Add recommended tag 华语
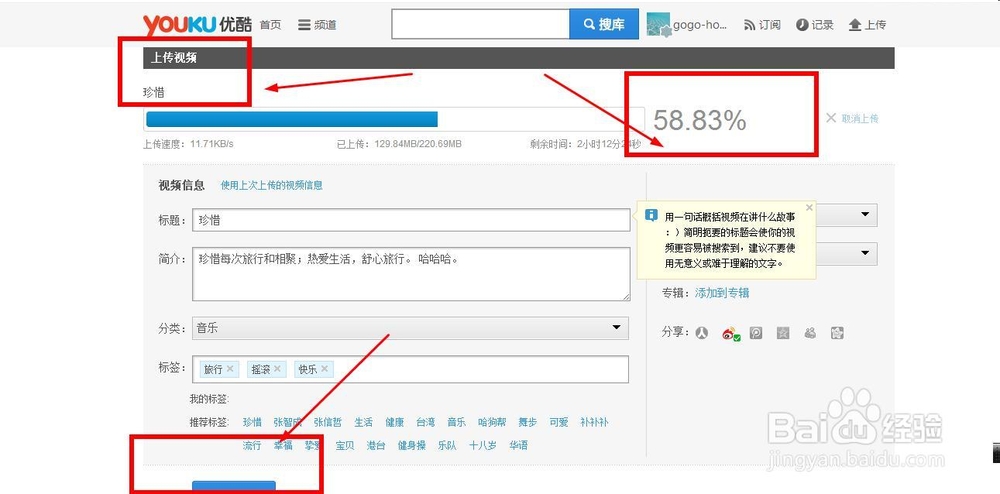Image resolution: width=1000 pixels, height=494 pixels. [518, 446]
